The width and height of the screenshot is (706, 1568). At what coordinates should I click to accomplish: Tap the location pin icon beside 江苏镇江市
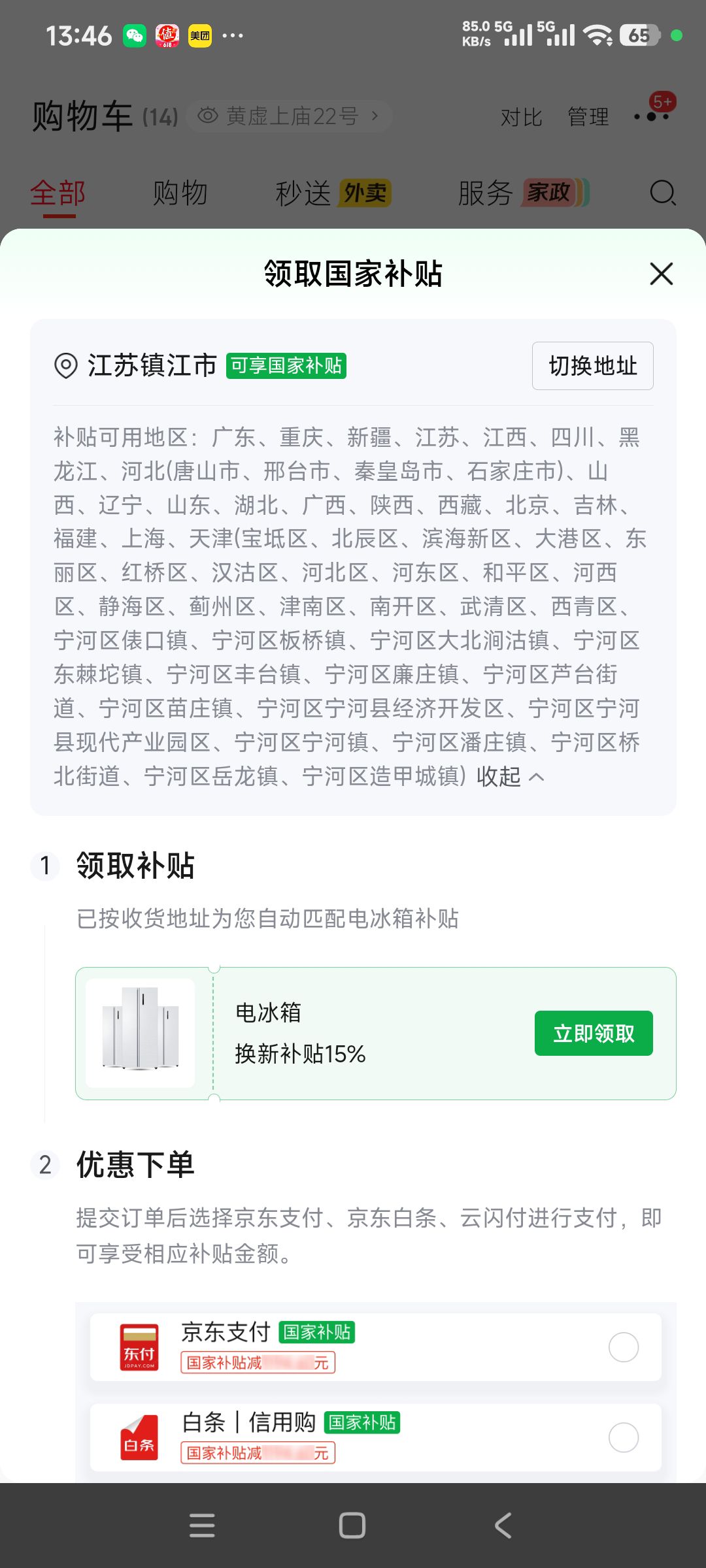click(65, 366)
